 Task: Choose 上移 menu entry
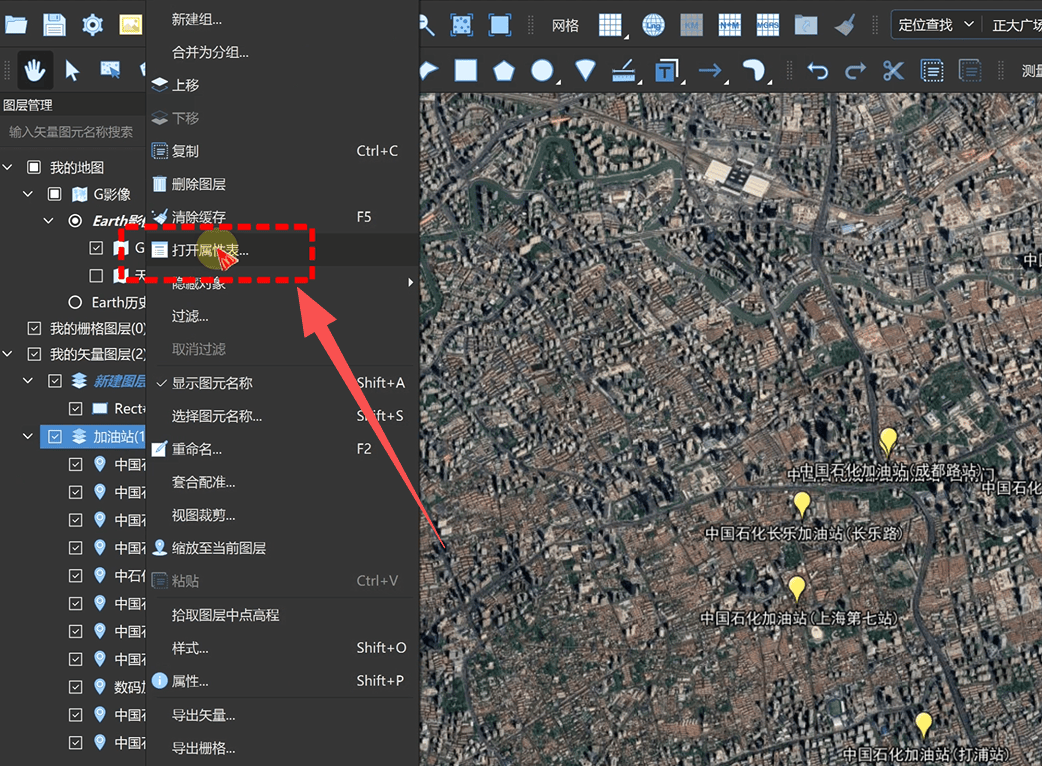click(x=282, y=85)
